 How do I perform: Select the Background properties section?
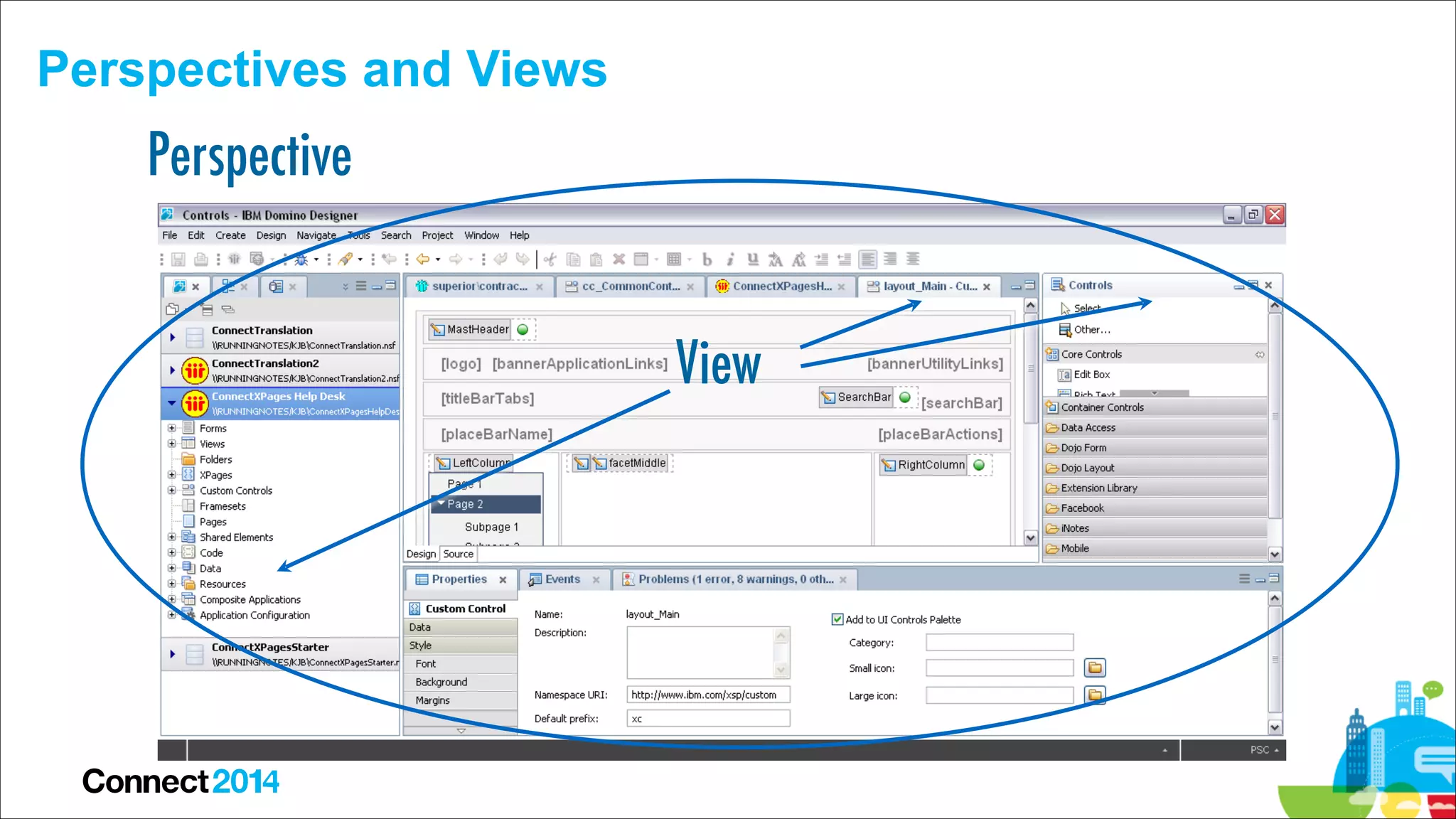click(x=441, y=682)
